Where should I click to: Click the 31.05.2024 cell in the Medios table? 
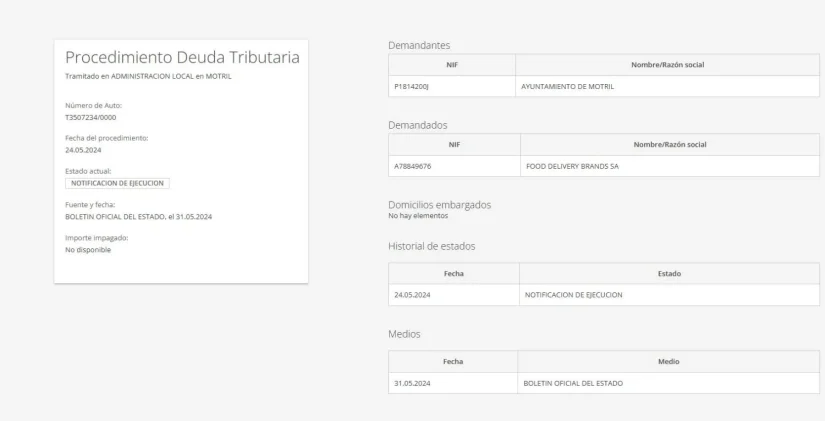click(x=453, y=383)
